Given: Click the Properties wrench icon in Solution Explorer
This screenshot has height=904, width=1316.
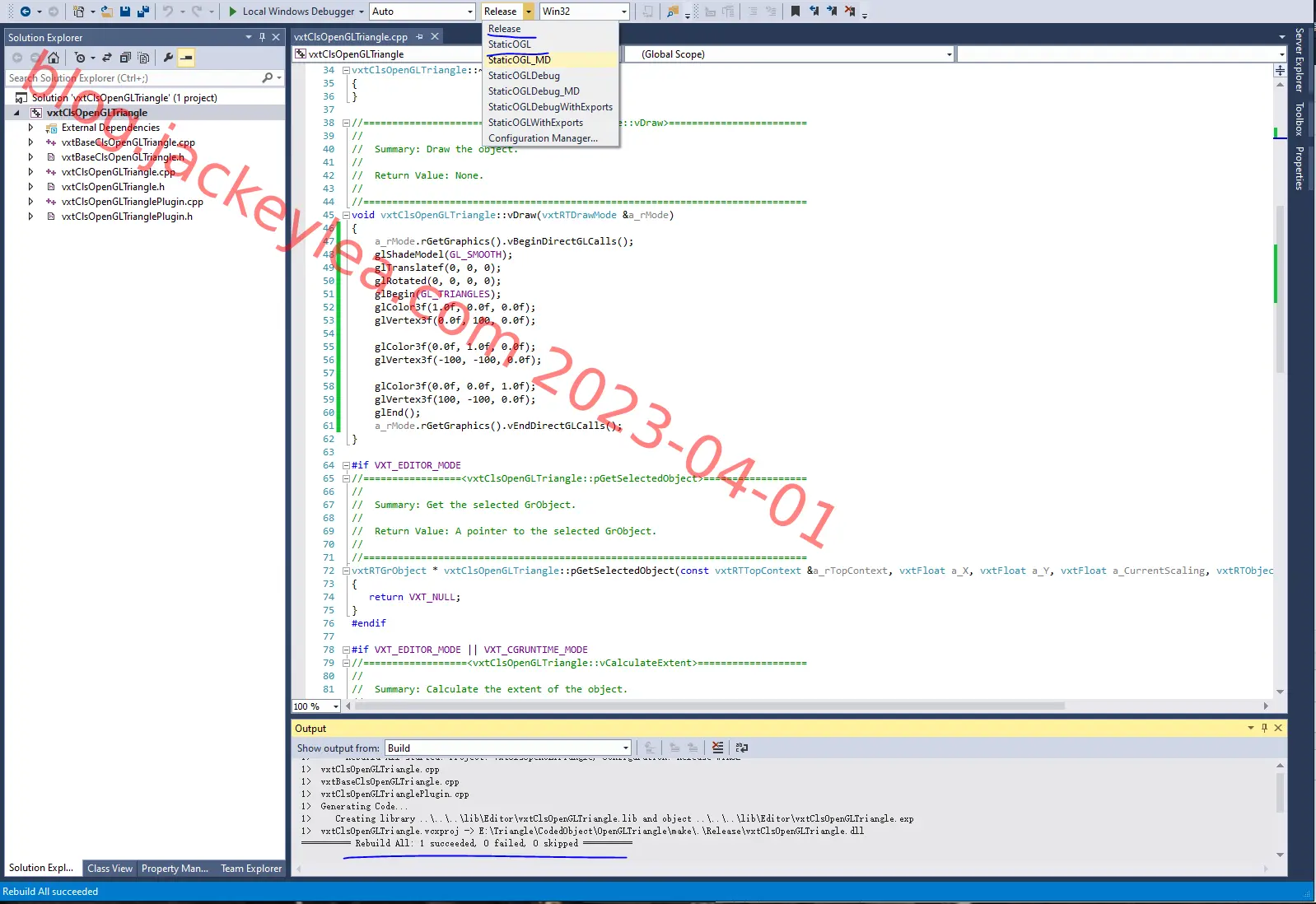Looking at the screenshot, I should (168, 58).
